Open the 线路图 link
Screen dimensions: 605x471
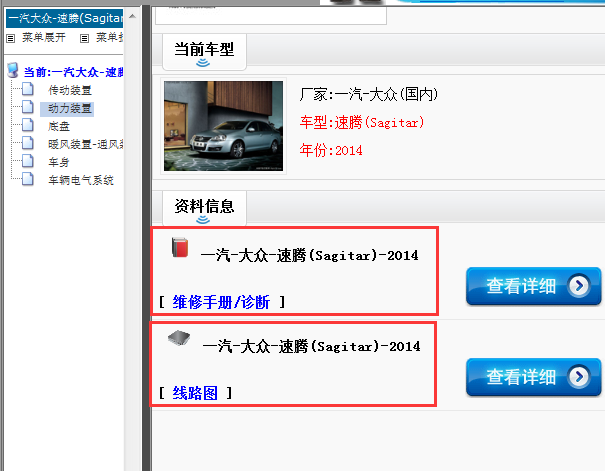coord(195,393)
